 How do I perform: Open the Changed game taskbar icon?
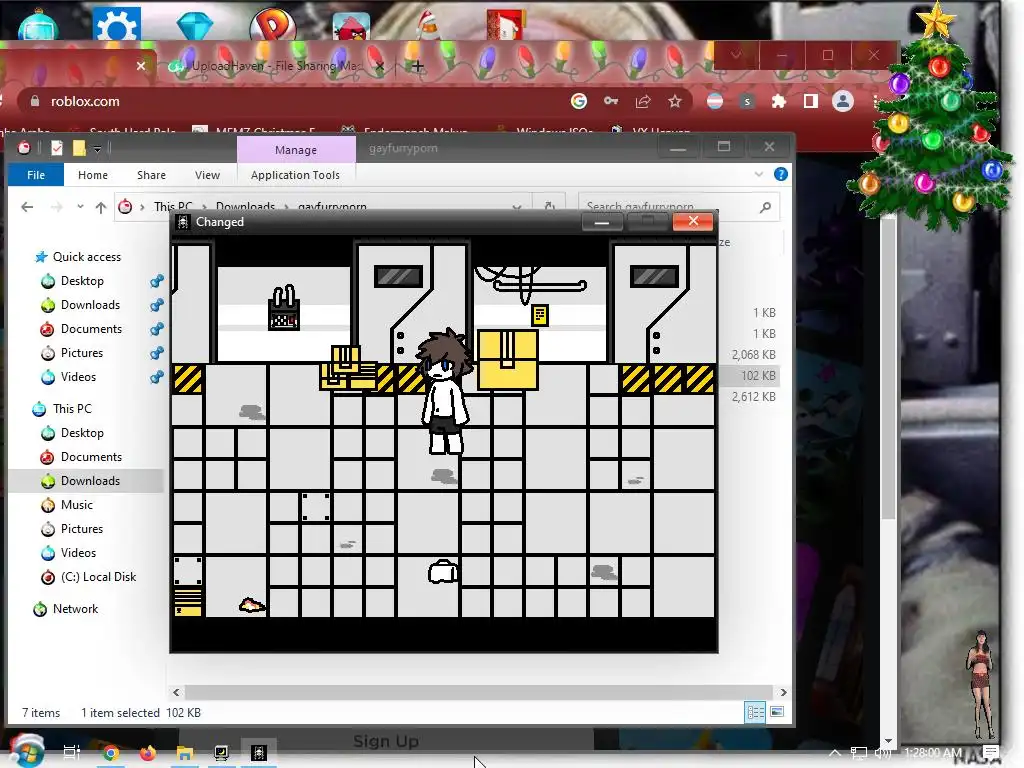tap(259, 753)
